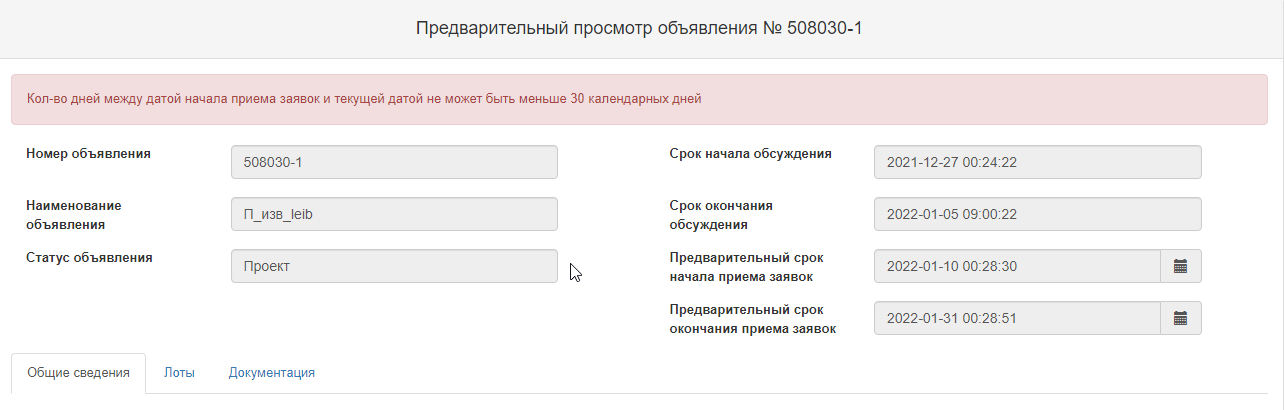Viewport: 1284px width, 410px height.
Task: Select the Общие сведения tab
Action: tap(78, 373)
